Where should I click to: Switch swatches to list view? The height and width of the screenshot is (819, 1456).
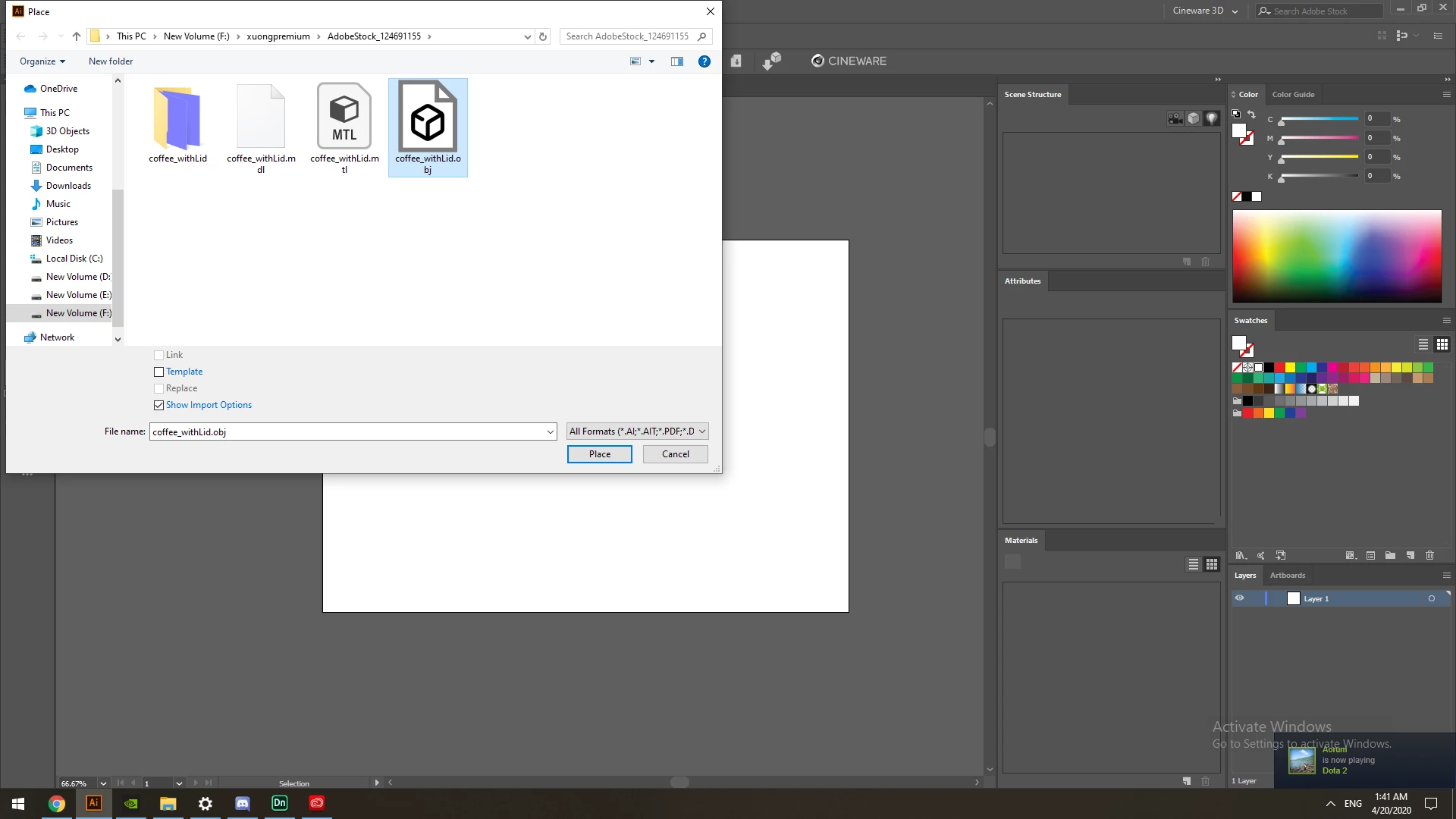pos(1423,344)
